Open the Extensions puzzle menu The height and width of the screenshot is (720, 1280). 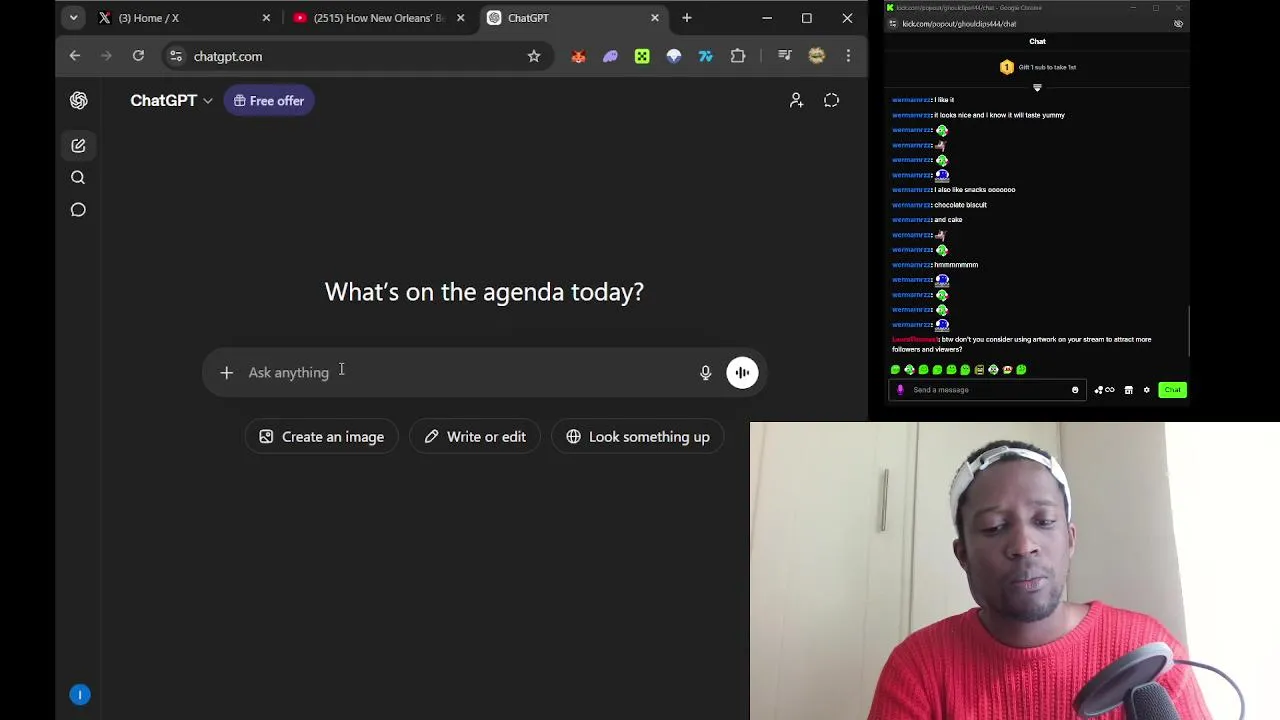[738, 57]
